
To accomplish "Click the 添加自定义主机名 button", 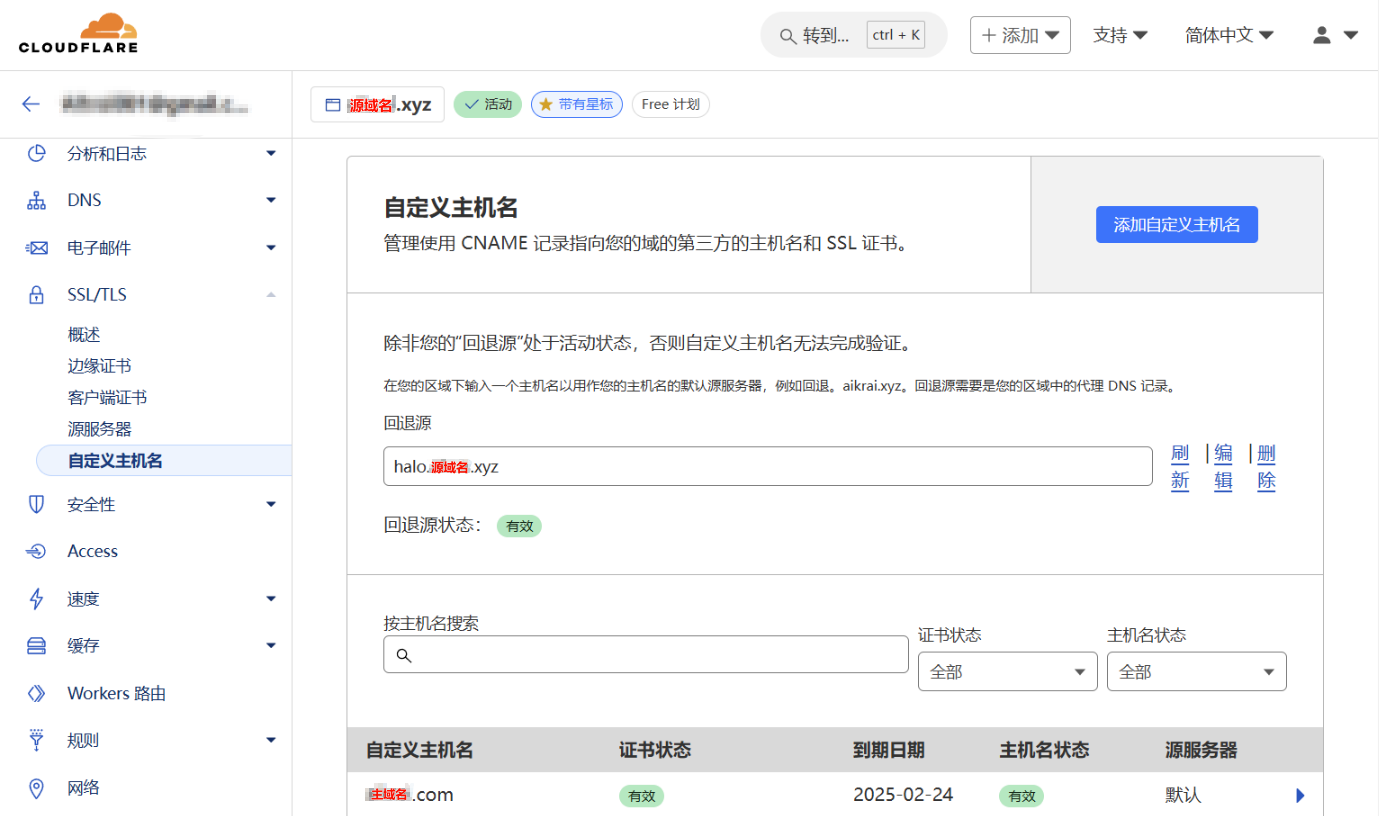I will tap(1177, 225).
